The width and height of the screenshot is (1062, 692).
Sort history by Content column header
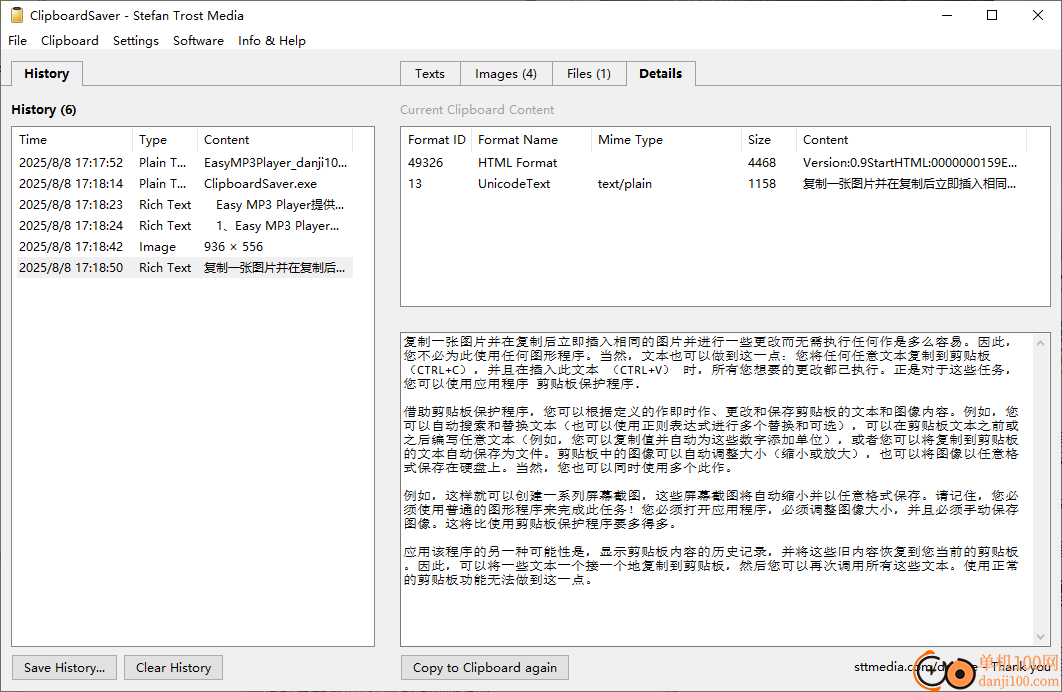275,139
